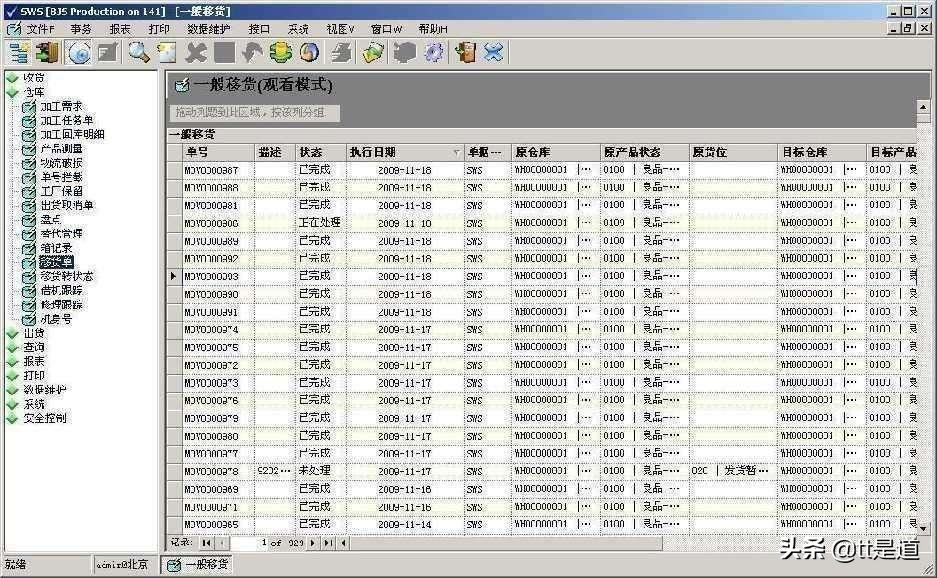This screenshot has height=578, width=937.
Task: Expand the 出货 tree section
Action: pyautogui.click(x=13, y=334)
